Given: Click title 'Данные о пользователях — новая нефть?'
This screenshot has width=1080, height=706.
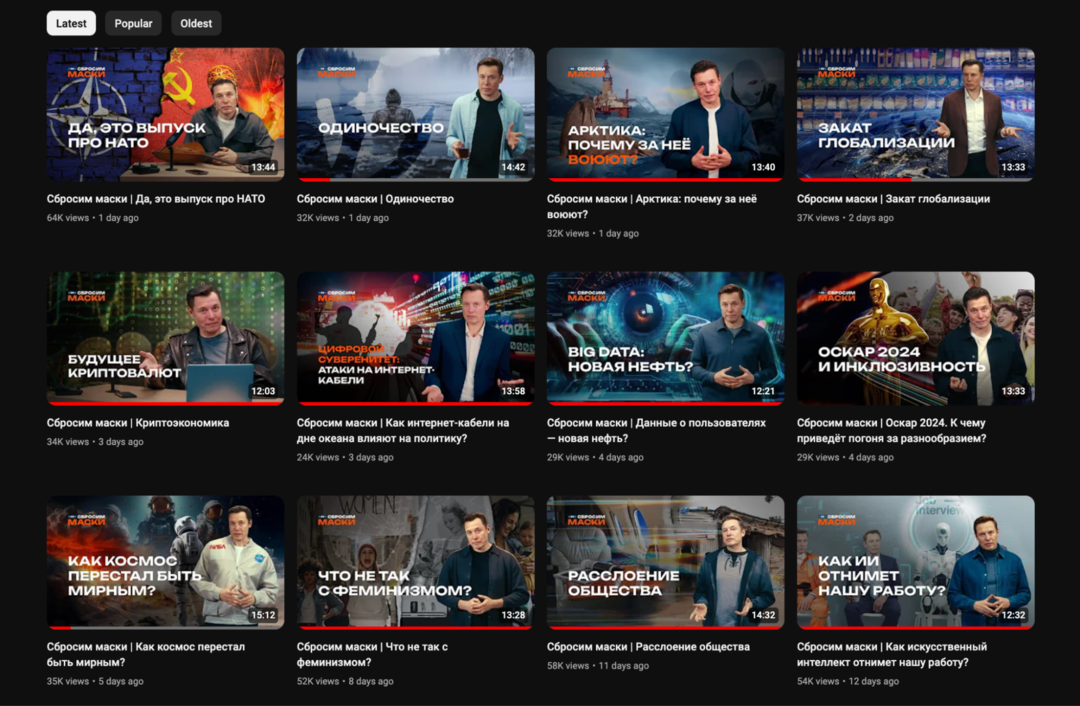Looking at the screenshot, I should coord(656,430).
